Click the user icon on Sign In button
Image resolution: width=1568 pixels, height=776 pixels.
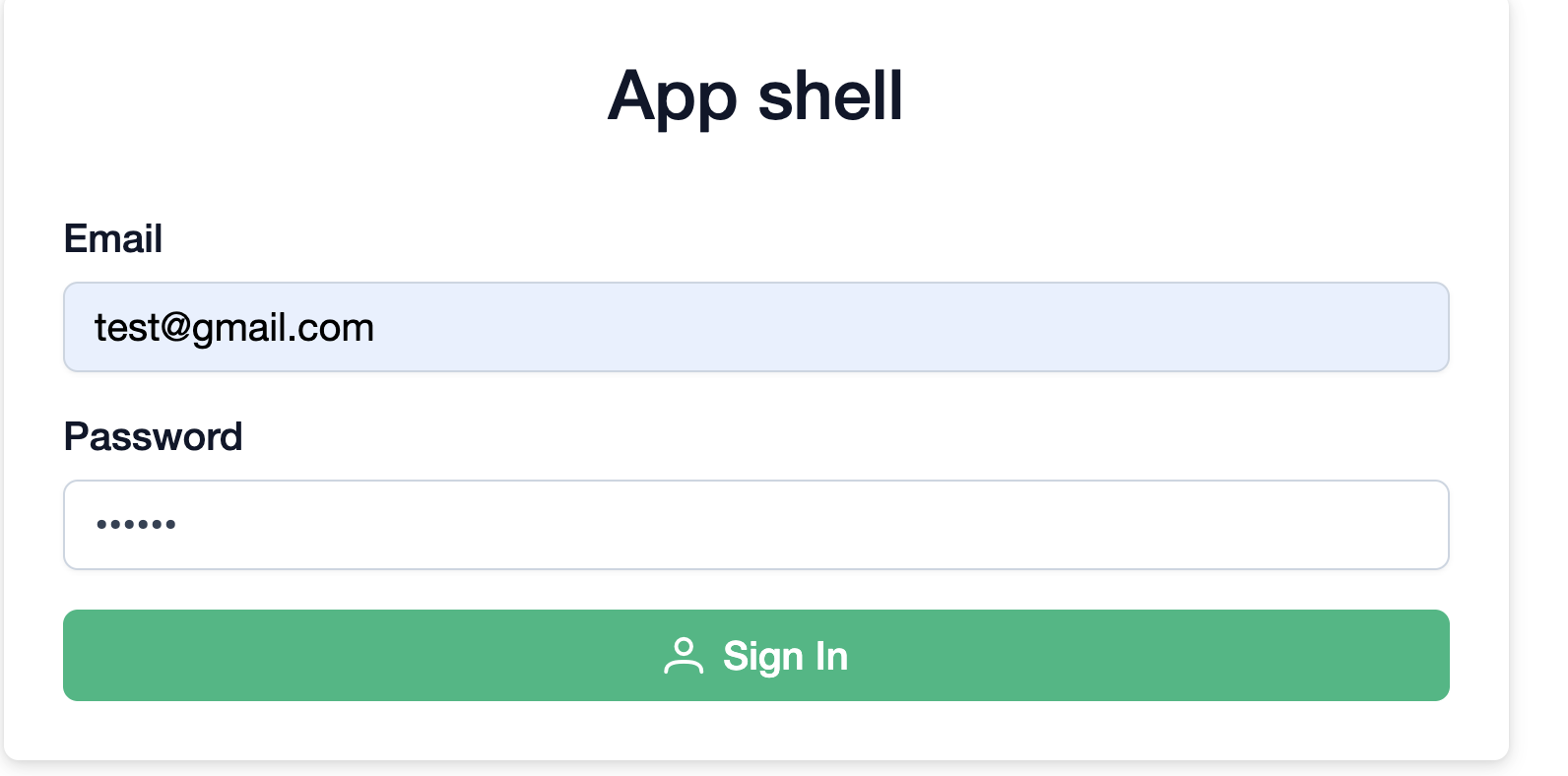[x=683, y=656]
